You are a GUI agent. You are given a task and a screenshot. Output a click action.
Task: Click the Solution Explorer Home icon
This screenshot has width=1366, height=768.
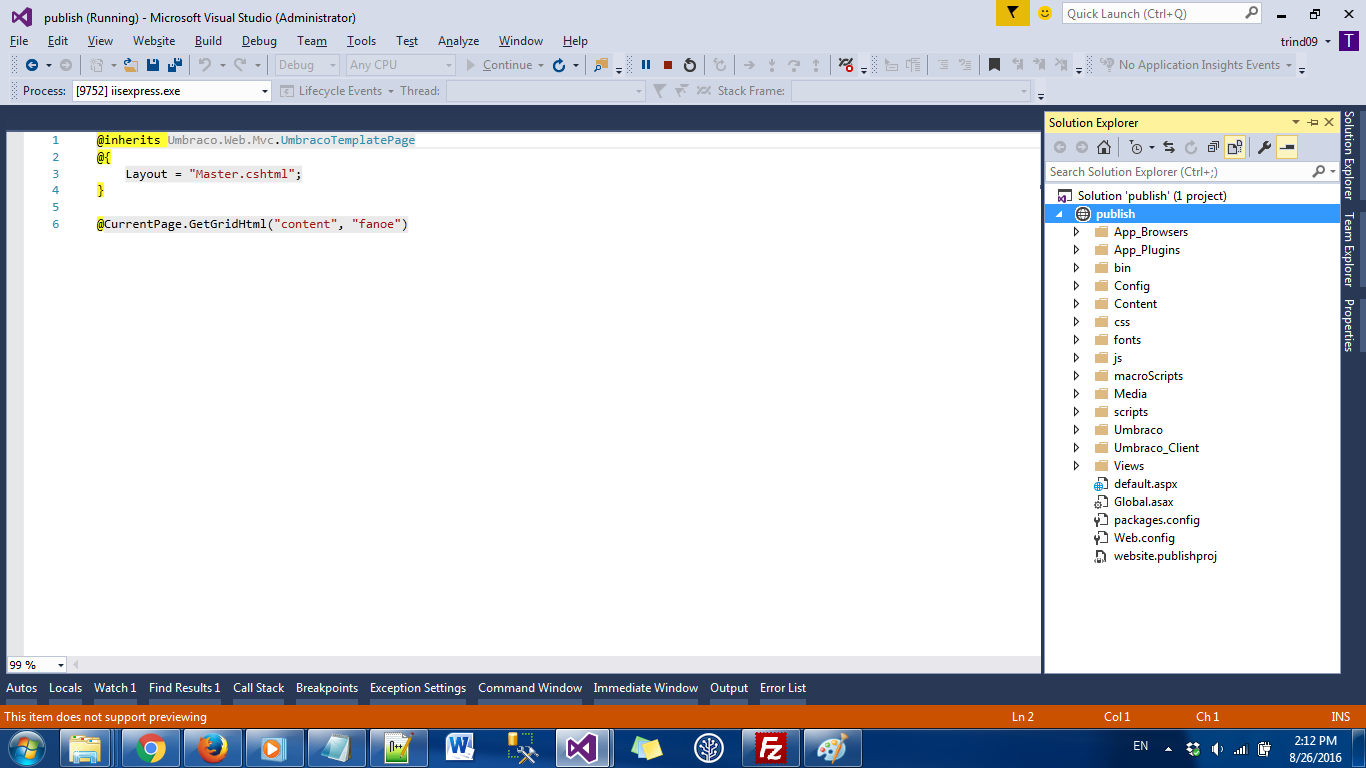click(x=1104, y=147)
